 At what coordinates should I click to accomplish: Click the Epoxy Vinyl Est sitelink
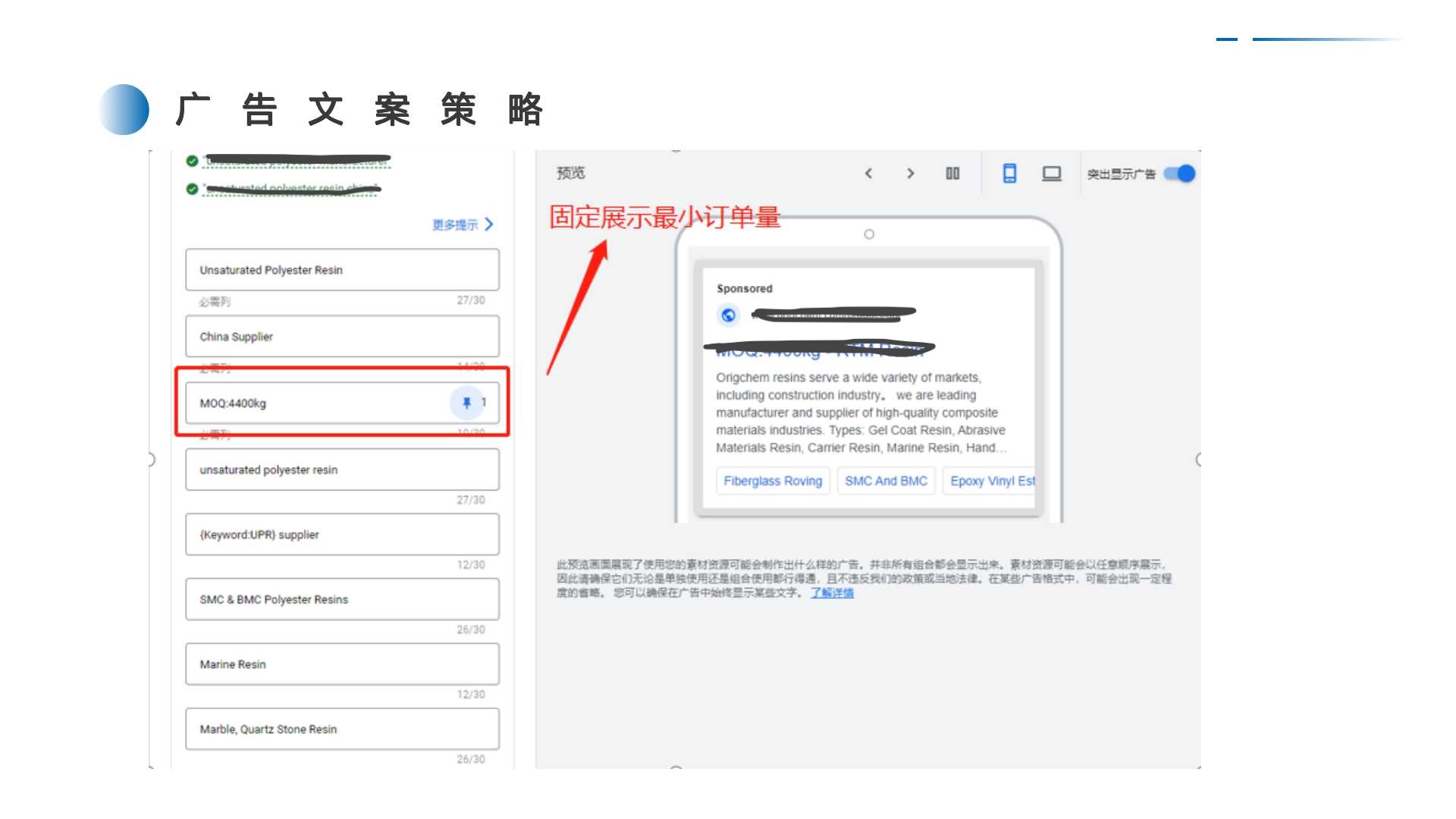point(991,481)
